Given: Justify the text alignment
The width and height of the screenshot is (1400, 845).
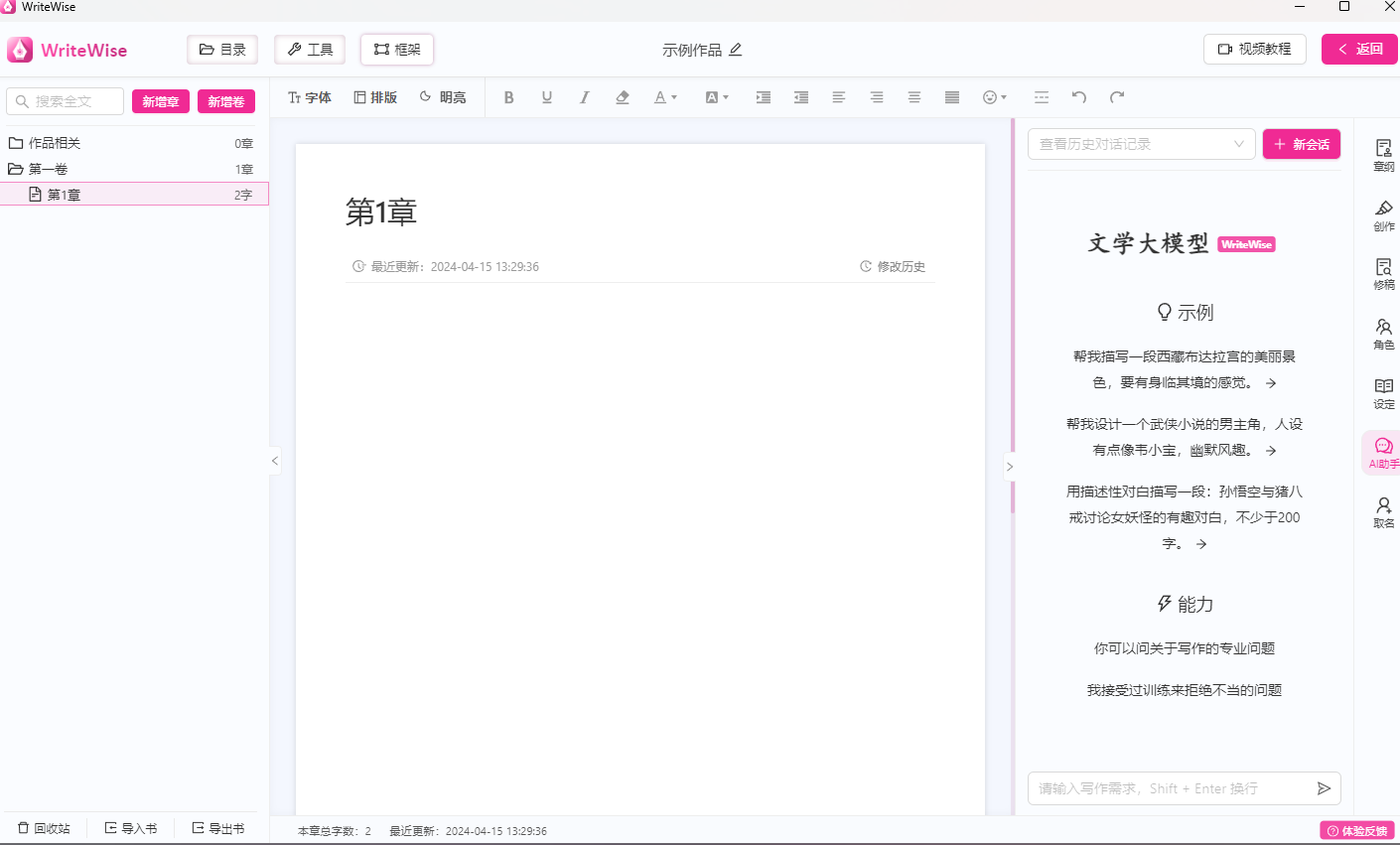Looking at the screenshot, I should (x=952, y=97).
